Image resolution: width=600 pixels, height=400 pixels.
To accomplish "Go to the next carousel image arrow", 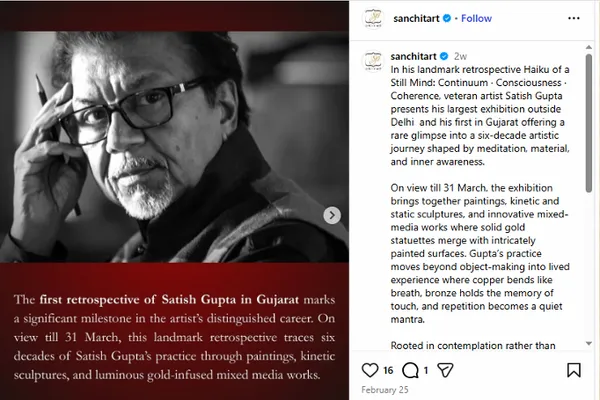I will click(332, 215).
